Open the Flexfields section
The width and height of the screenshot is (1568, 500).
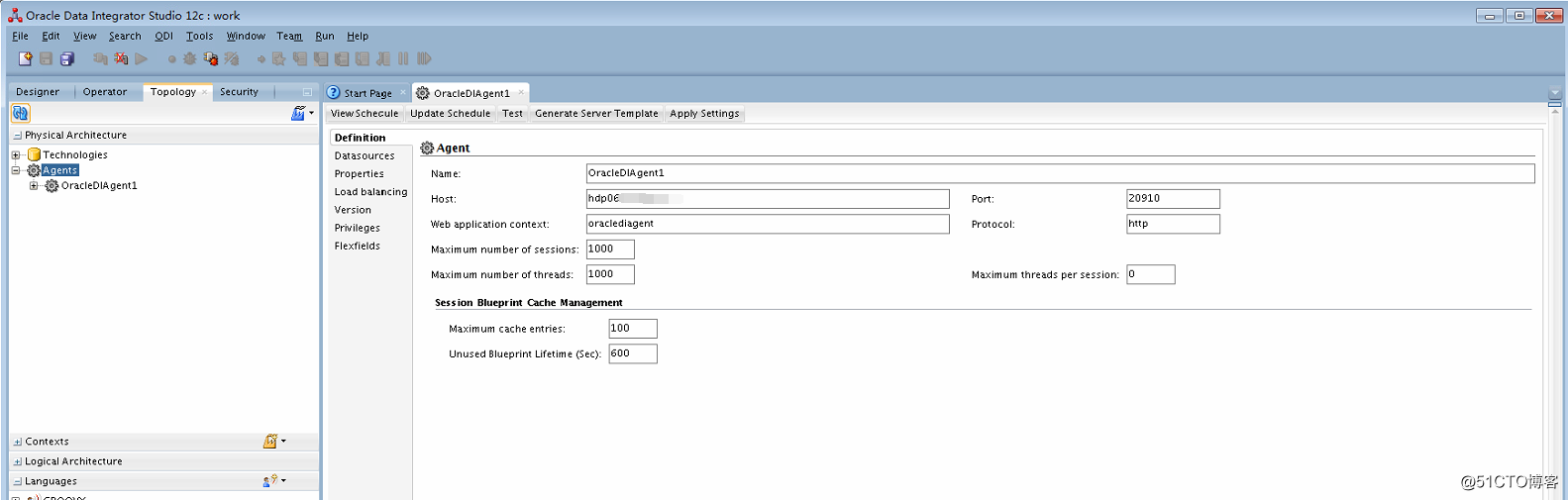click(x=358, y=246)
